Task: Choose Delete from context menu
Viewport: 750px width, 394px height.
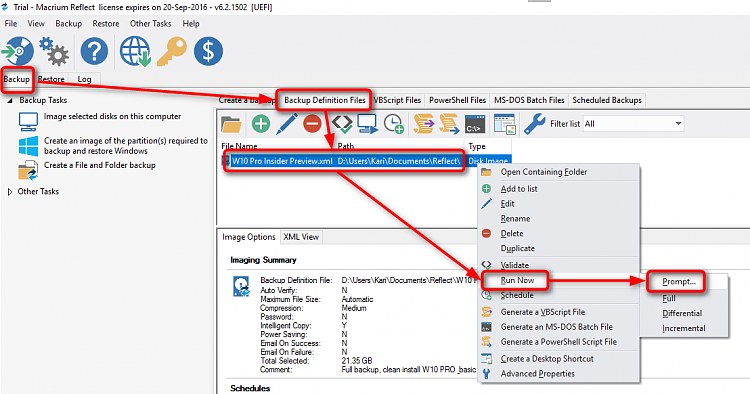Action: pyautogui.click(x=559, y=233)
